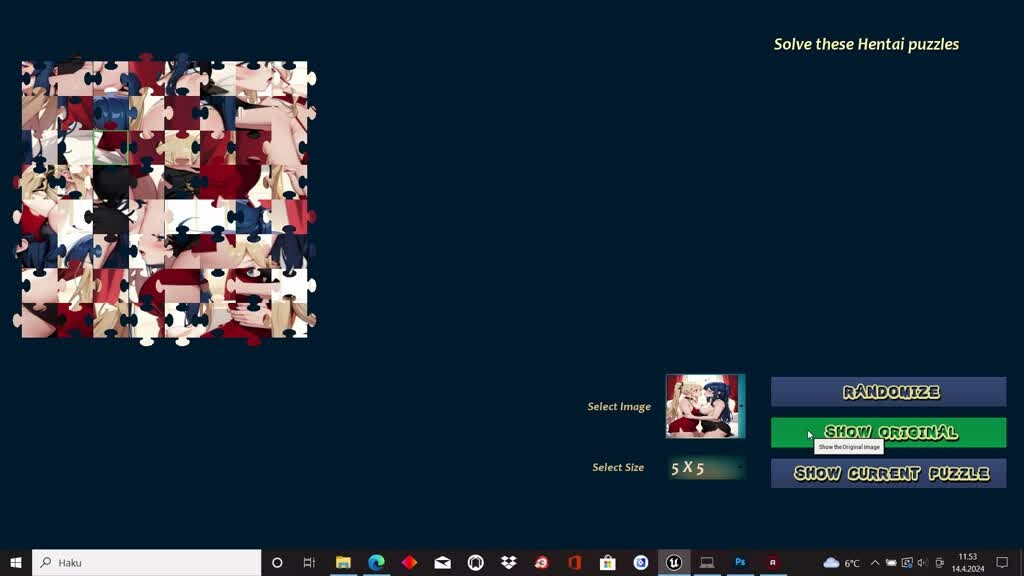Open the weather widget showing 6°C
The height and width of the screenshot is (576, 1024).
[841, 563]
